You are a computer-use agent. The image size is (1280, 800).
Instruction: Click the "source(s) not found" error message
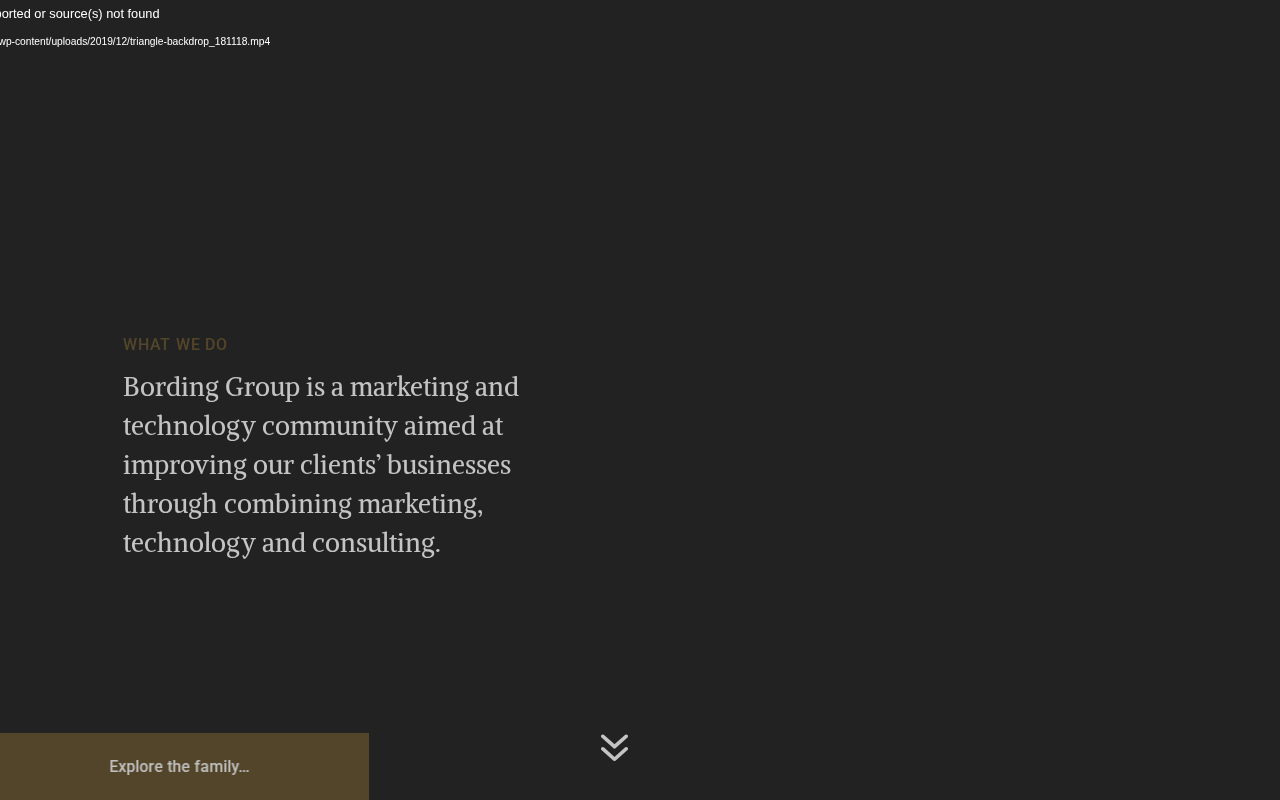(x=80, y=14)
